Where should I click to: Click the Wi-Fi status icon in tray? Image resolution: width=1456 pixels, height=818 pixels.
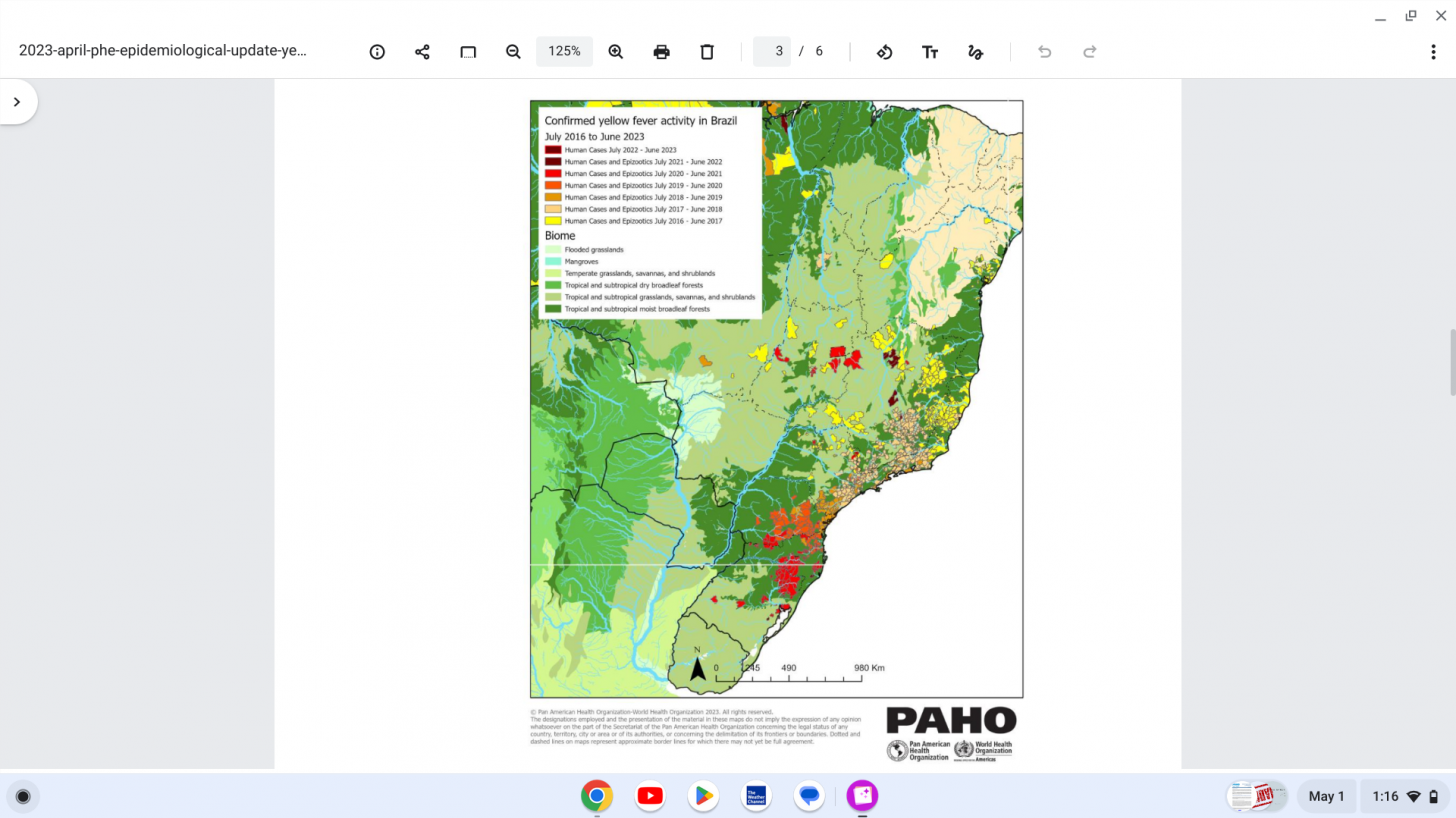click(1413, 796)
